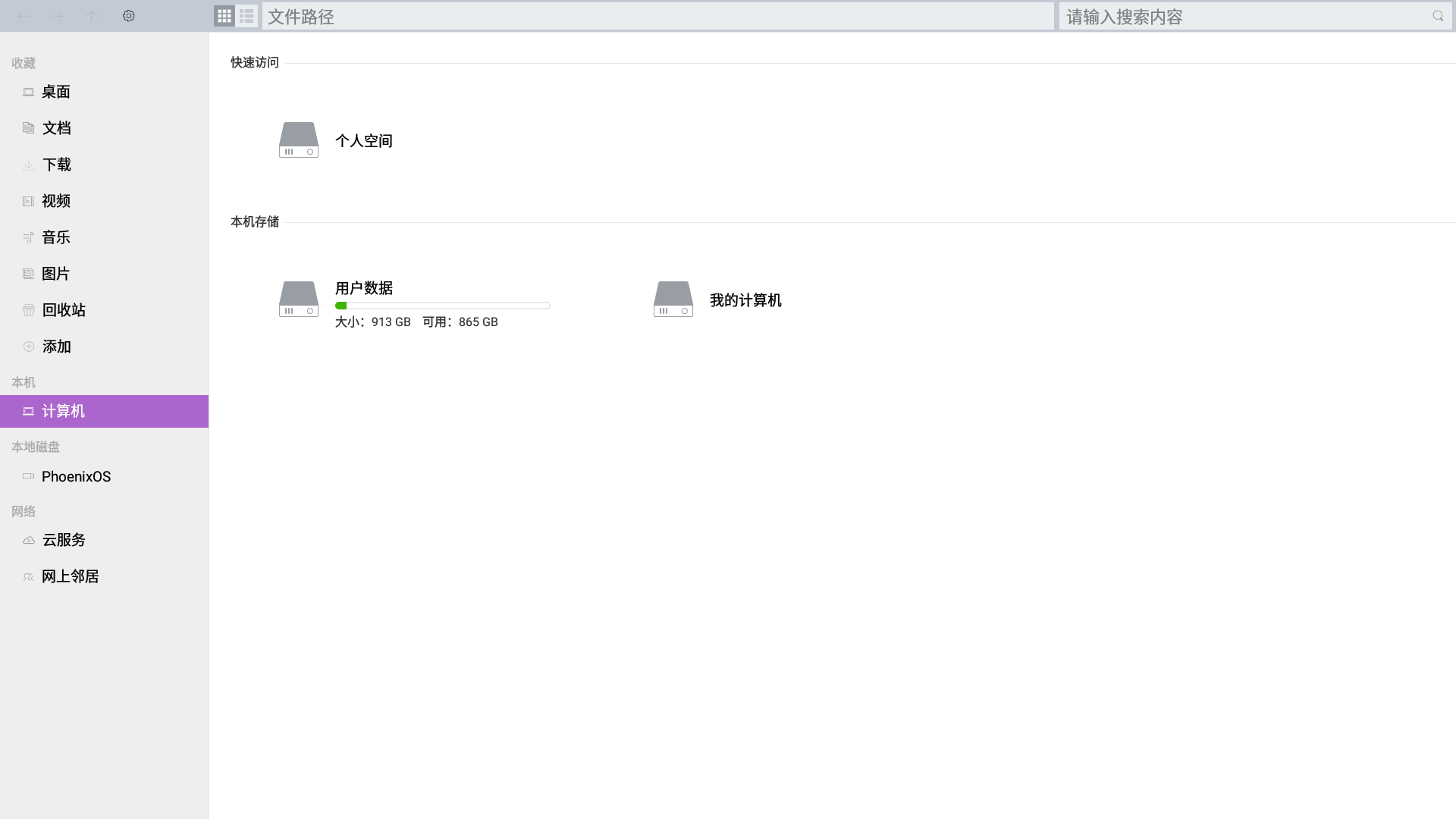Select 计算机 in the sidebar
Screen dimensions: 1456x819
point(104,411)
